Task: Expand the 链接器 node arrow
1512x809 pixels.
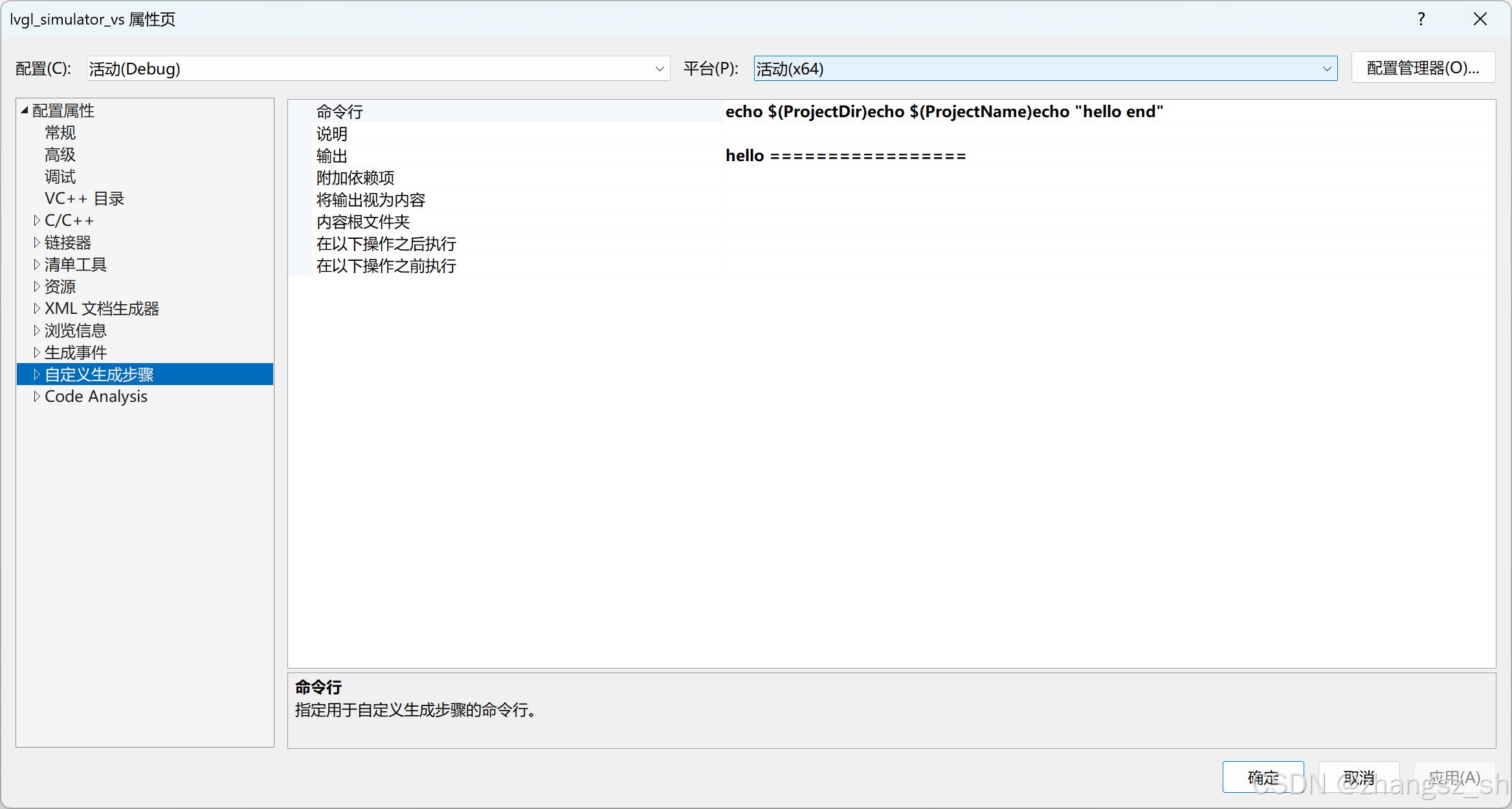Action: click(x=37, y=243)
